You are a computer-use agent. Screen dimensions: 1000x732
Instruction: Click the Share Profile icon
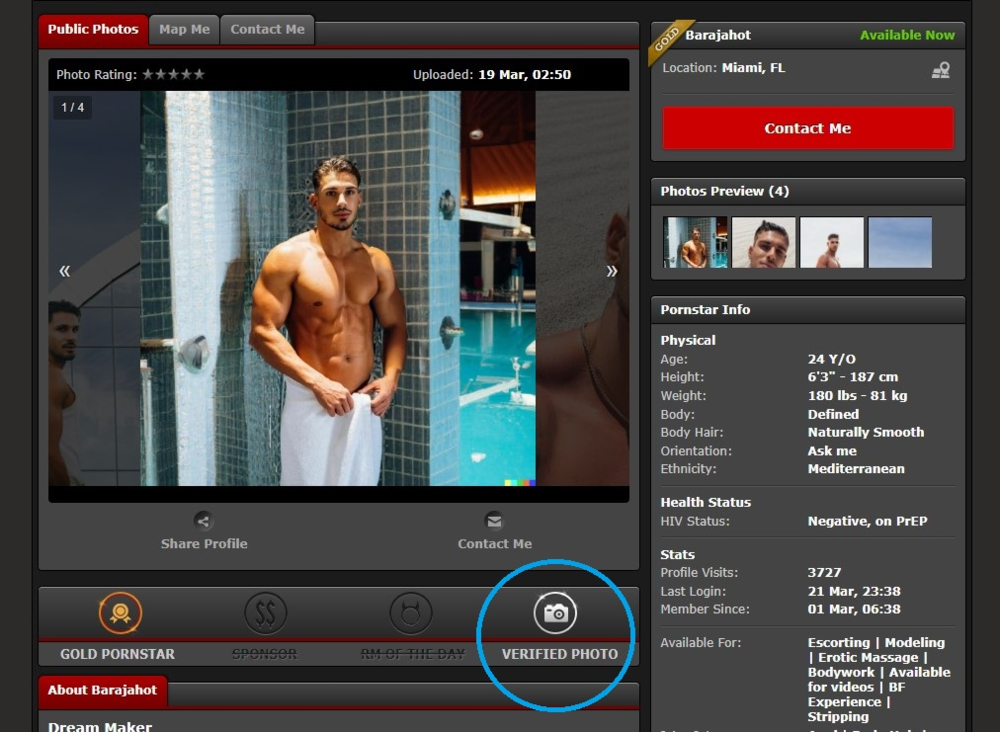[203, 520]
